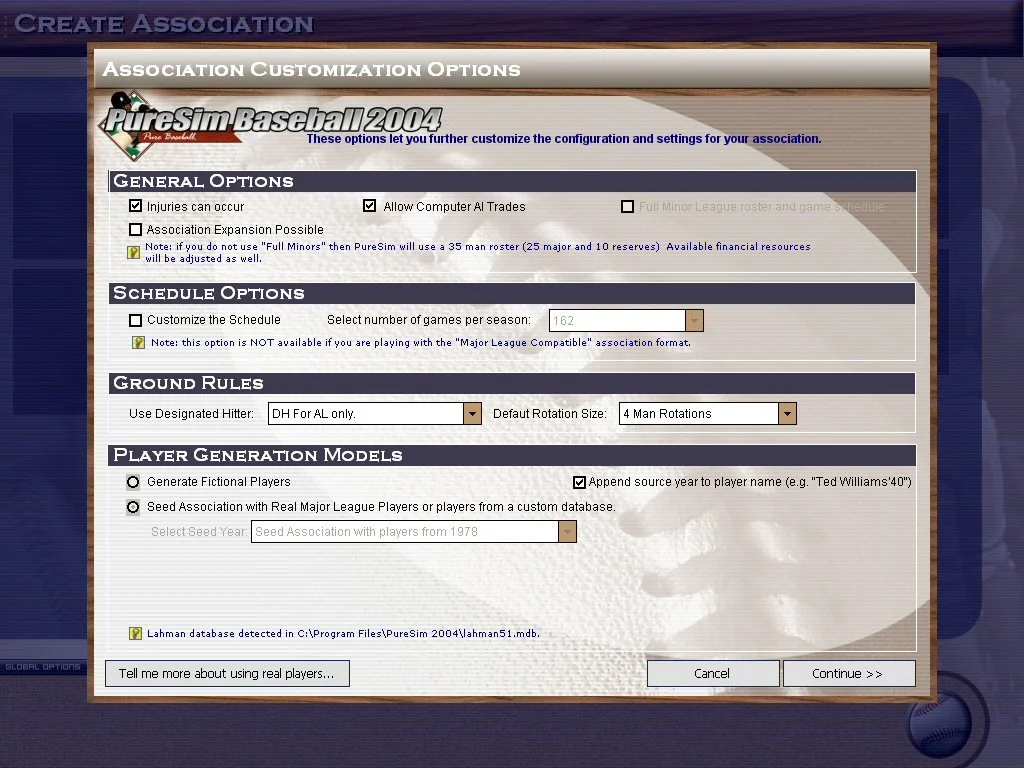This screenshot has height=768, width=1024.
Task: Toggle Append source year to player name
Action: point(579,482)
